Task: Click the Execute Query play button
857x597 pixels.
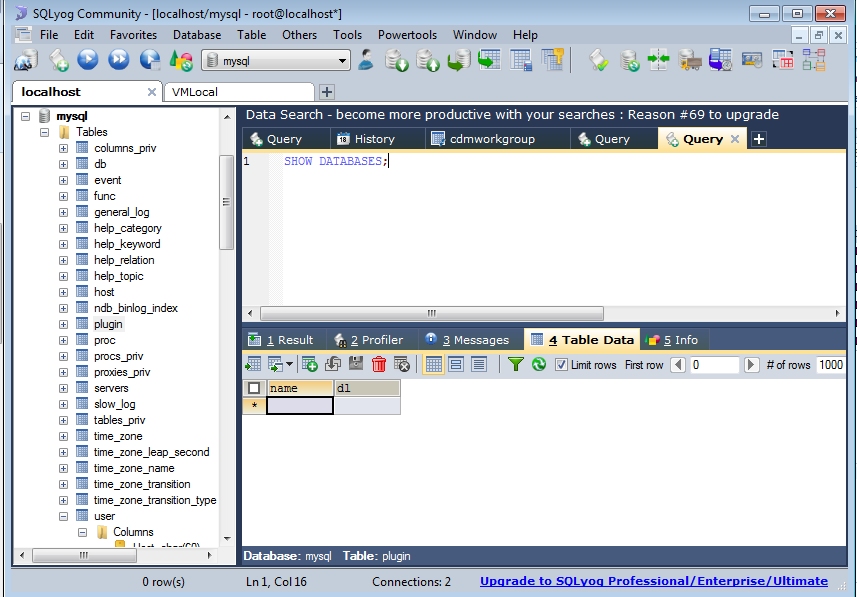Action: pos(88,61)
